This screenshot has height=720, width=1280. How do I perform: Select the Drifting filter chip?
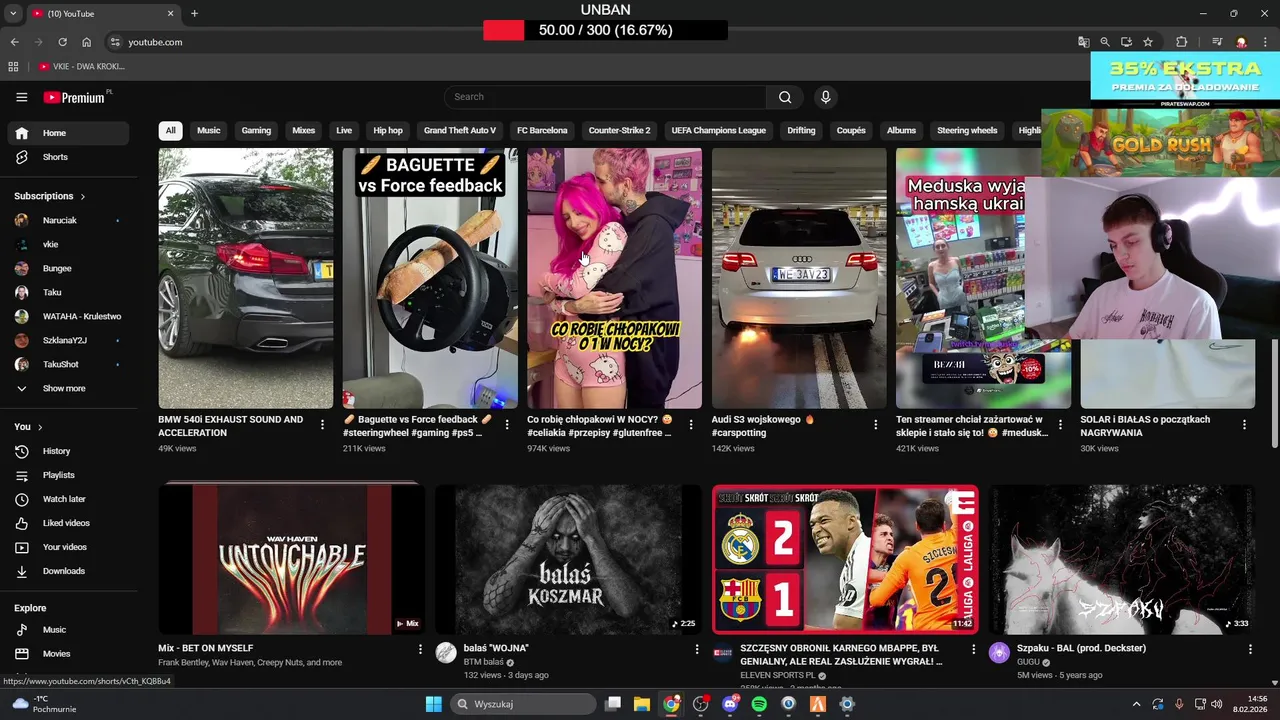tap(801, 131)
